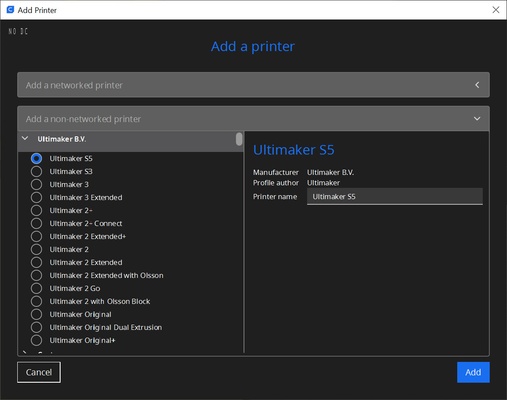Select the Ultimaker S5 radio button
This screenshot has height=400, width=507.
pyautogui.click(x=36, y=158)
